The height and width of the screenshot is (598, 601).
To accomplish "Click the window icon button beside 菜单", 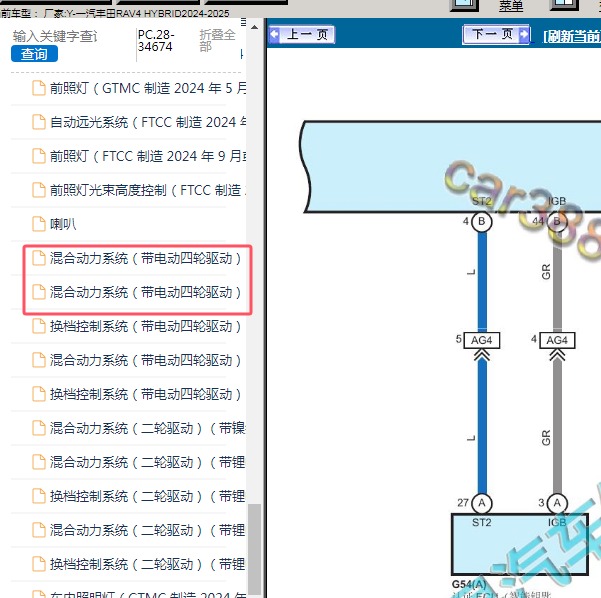I will coord(464,5).
